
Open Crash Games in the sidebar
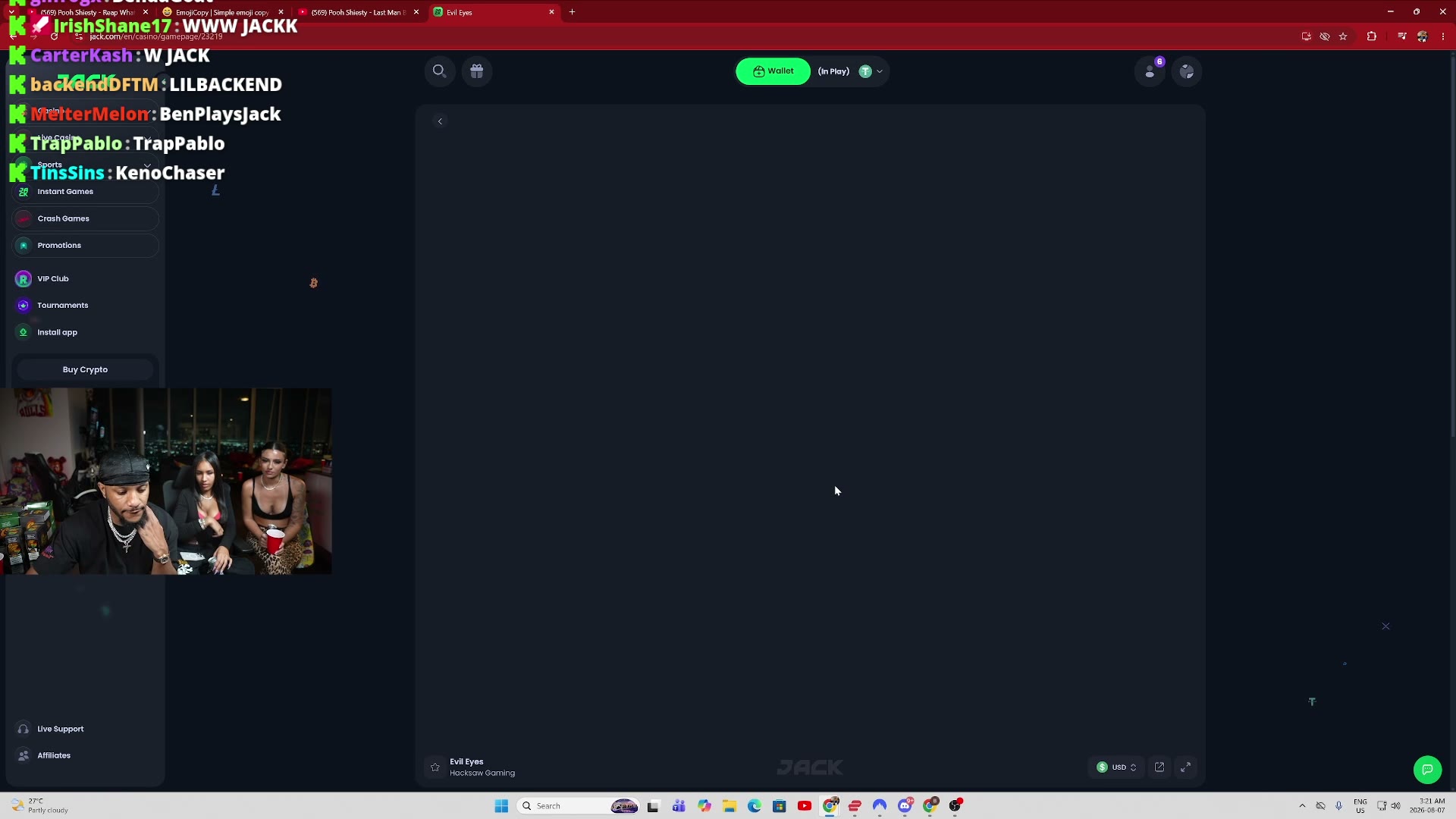tap(85, 218)
